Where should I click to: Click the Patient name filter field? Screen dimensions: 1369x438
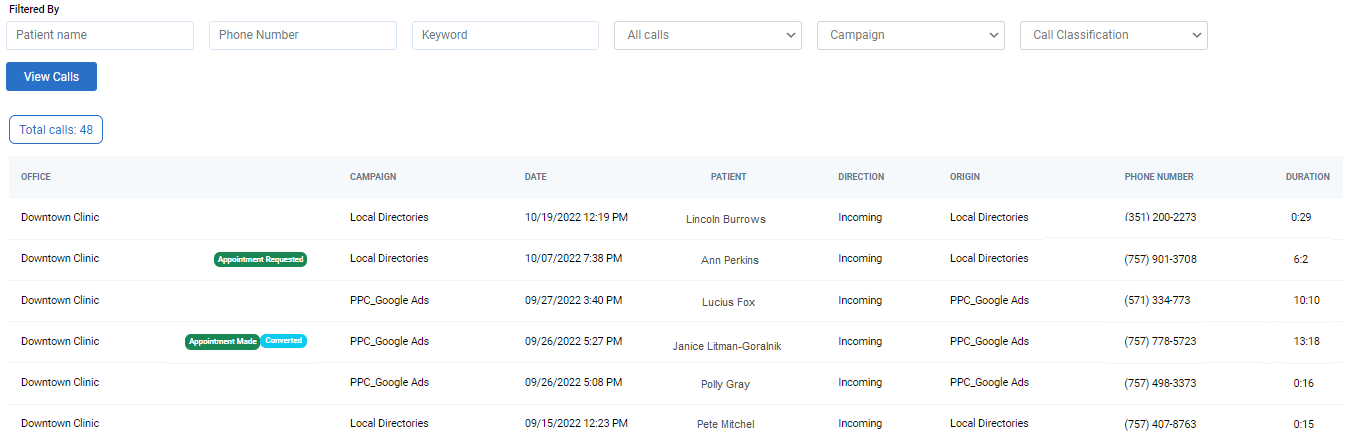click(100, 35)
